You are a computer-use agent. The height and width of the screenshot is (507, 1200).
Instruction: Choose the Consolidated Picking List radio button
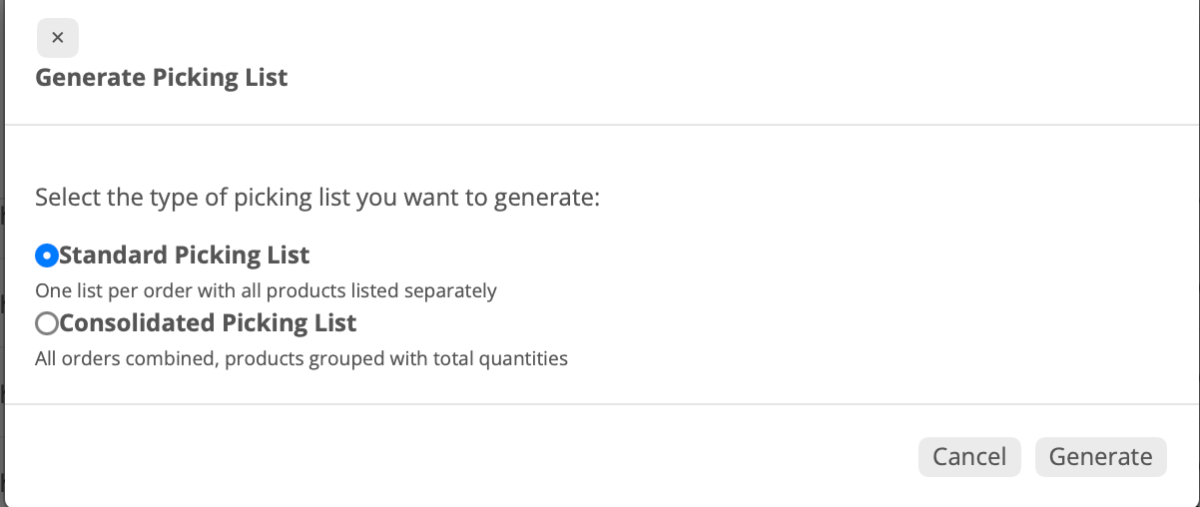pyautogui.click(x=46, y=324)
